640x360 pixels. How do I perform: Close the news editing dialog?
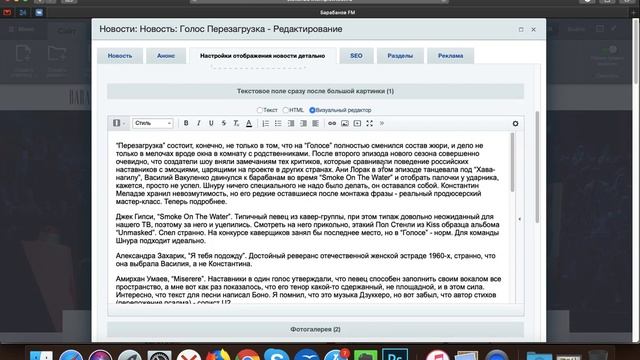[533, 29]
